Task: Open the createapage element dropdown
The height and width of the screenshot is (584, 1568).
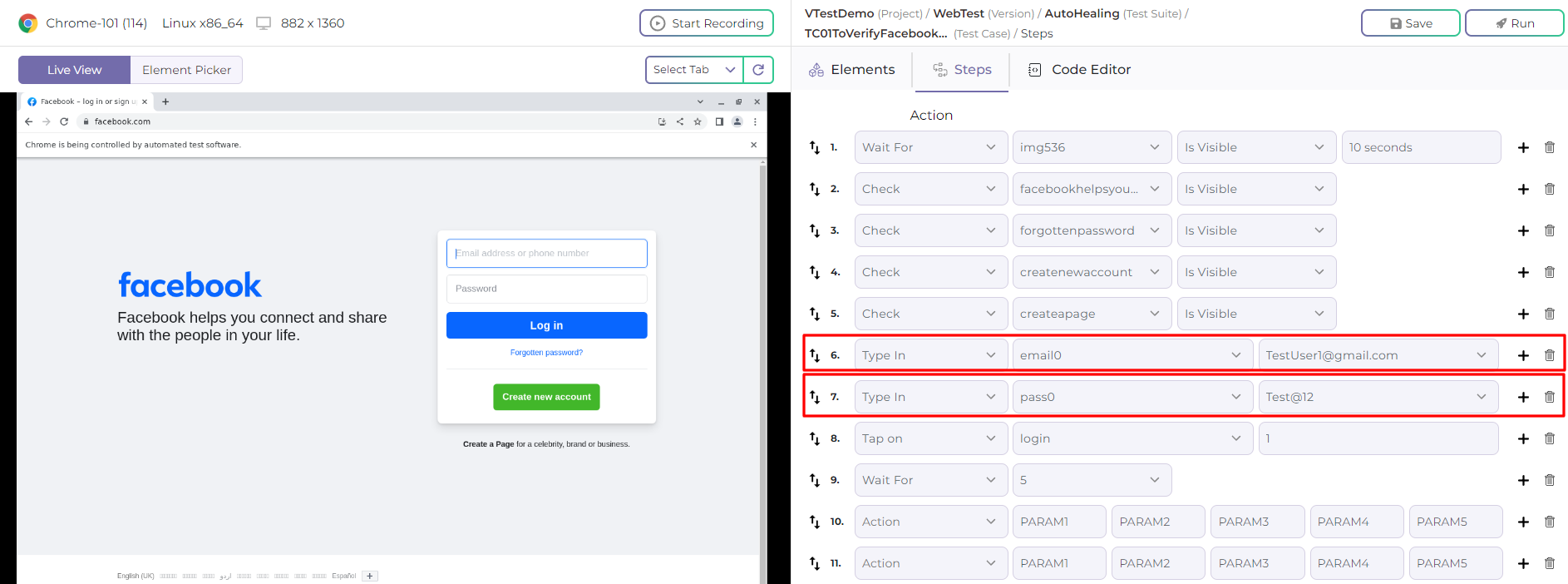Action: (x=1092, y=314)
